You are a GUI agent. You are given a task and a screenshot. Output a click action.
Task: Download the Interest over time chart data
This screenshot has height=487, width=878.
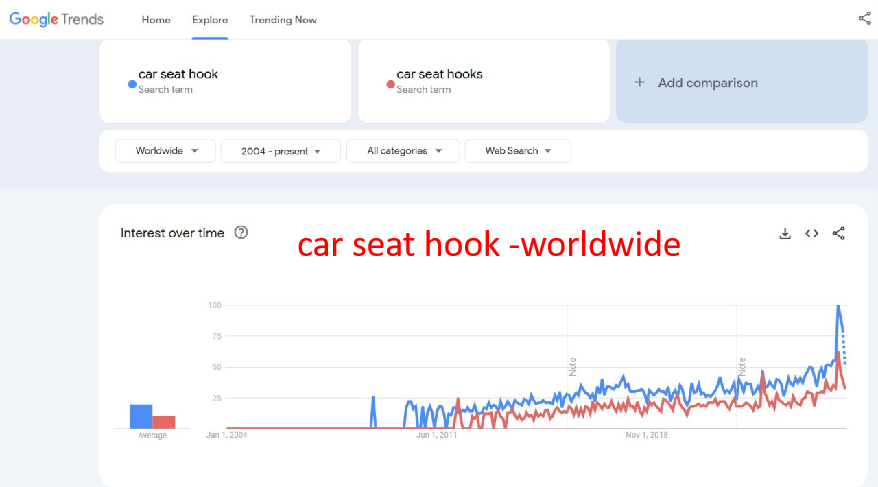(785, 233)
